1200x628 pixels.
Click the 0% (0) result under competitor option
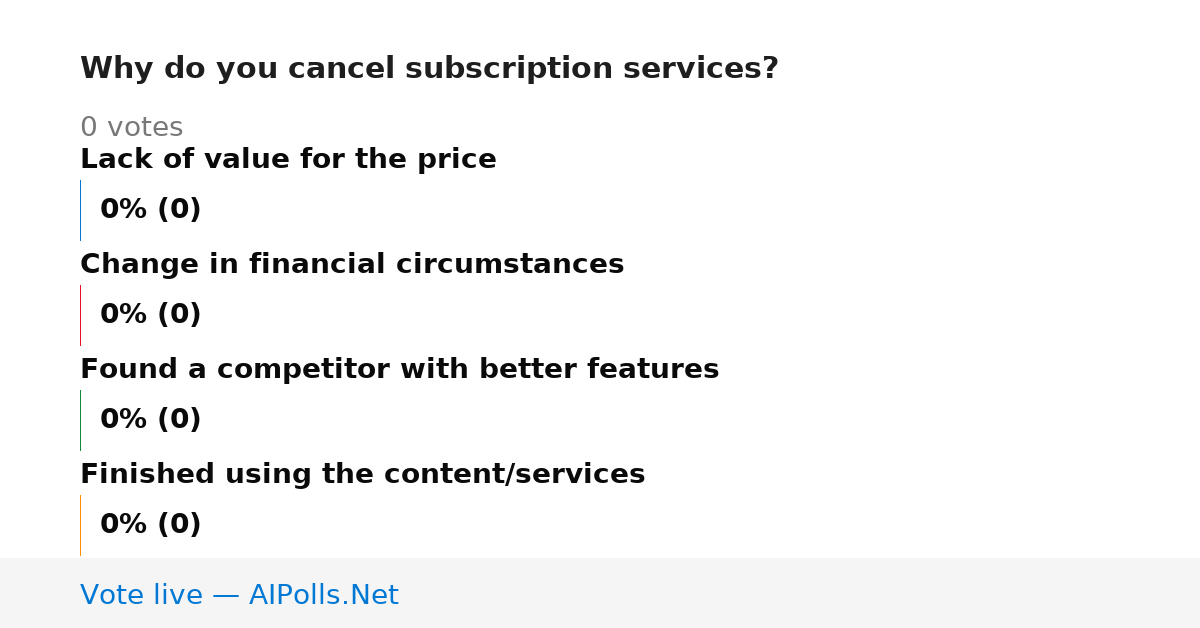pyautogui.click(x=150, y=420)
